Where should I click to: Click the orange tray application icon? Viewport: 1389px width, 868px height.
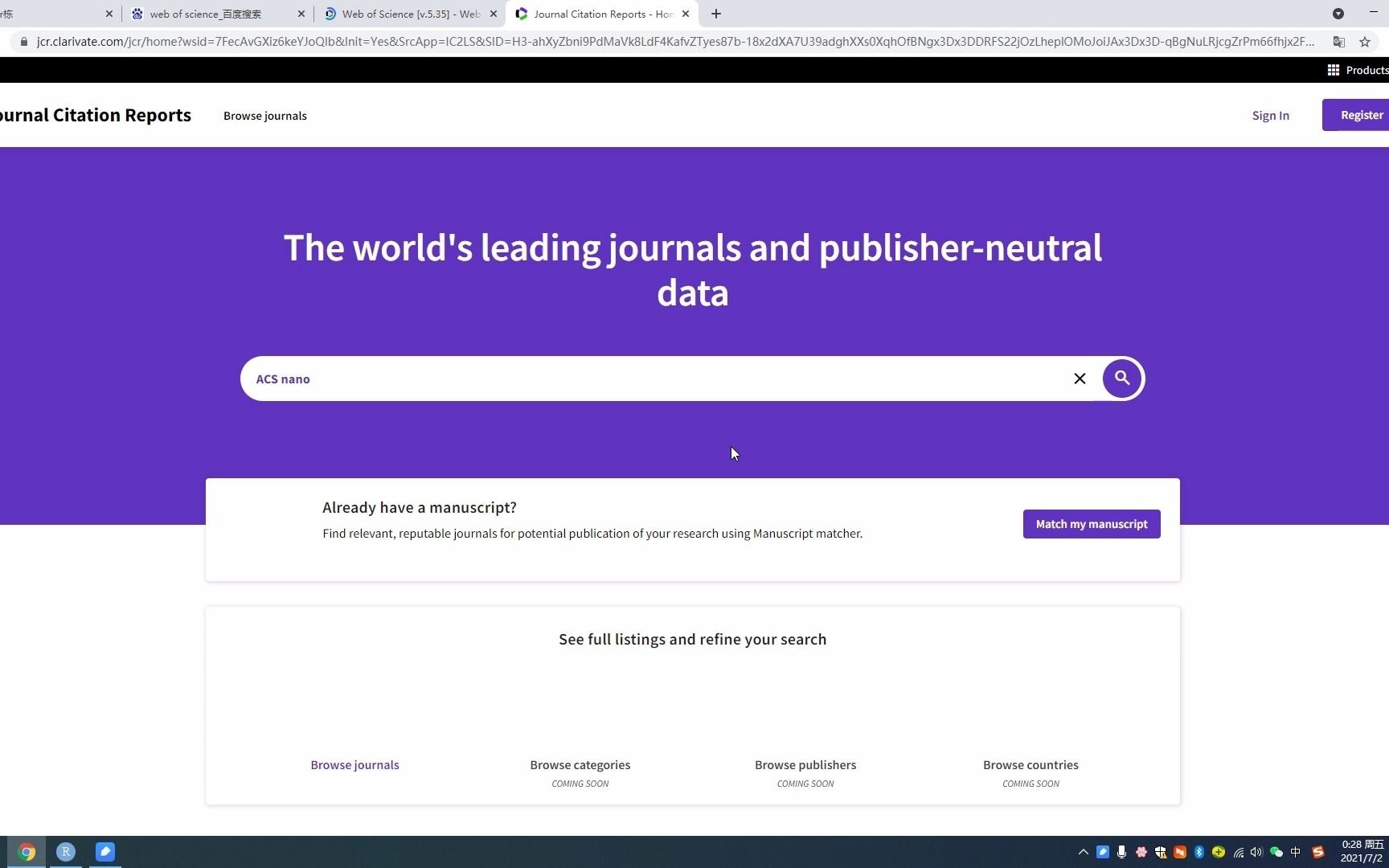(x=1180, y=852)
